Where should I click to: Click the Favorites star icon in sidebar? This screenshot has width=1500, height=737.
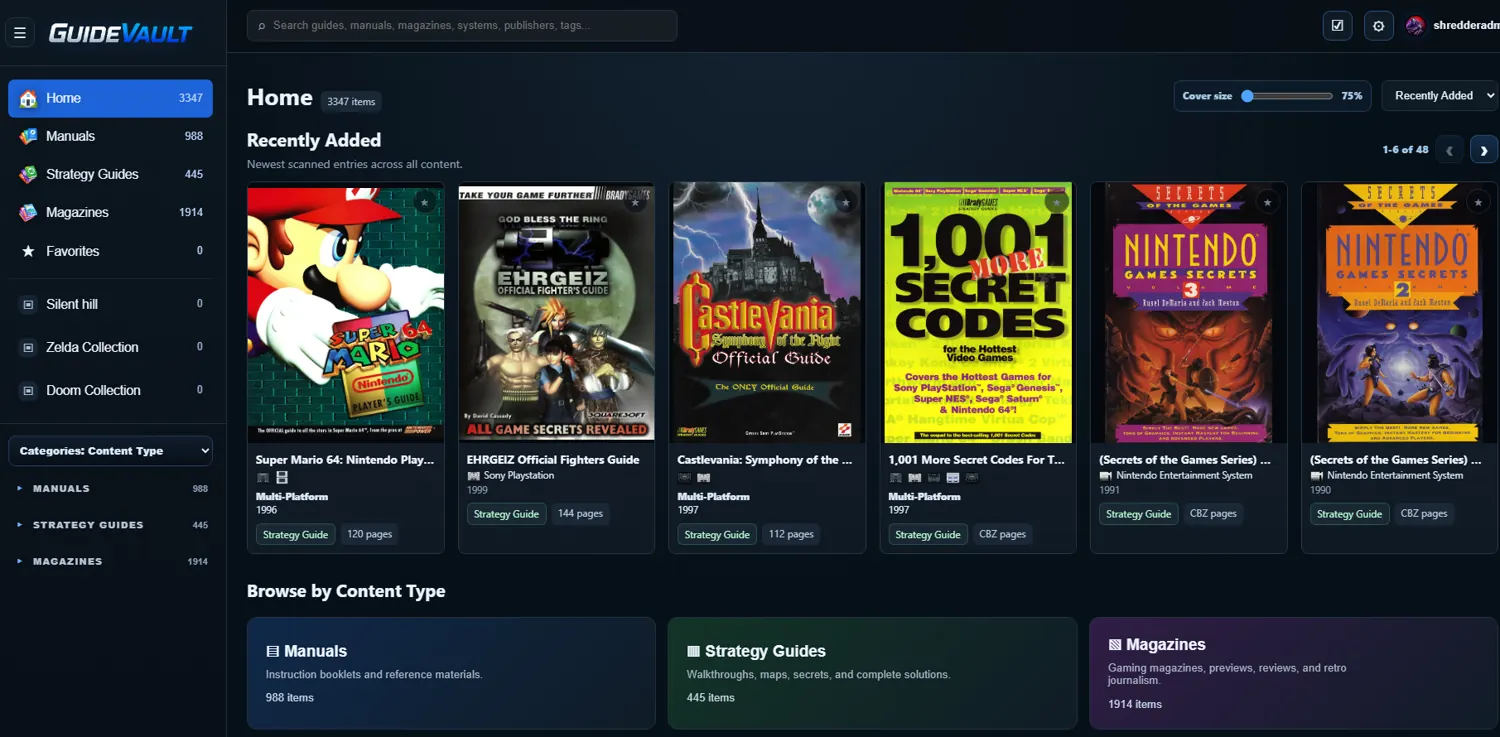[x=28, y=251]
